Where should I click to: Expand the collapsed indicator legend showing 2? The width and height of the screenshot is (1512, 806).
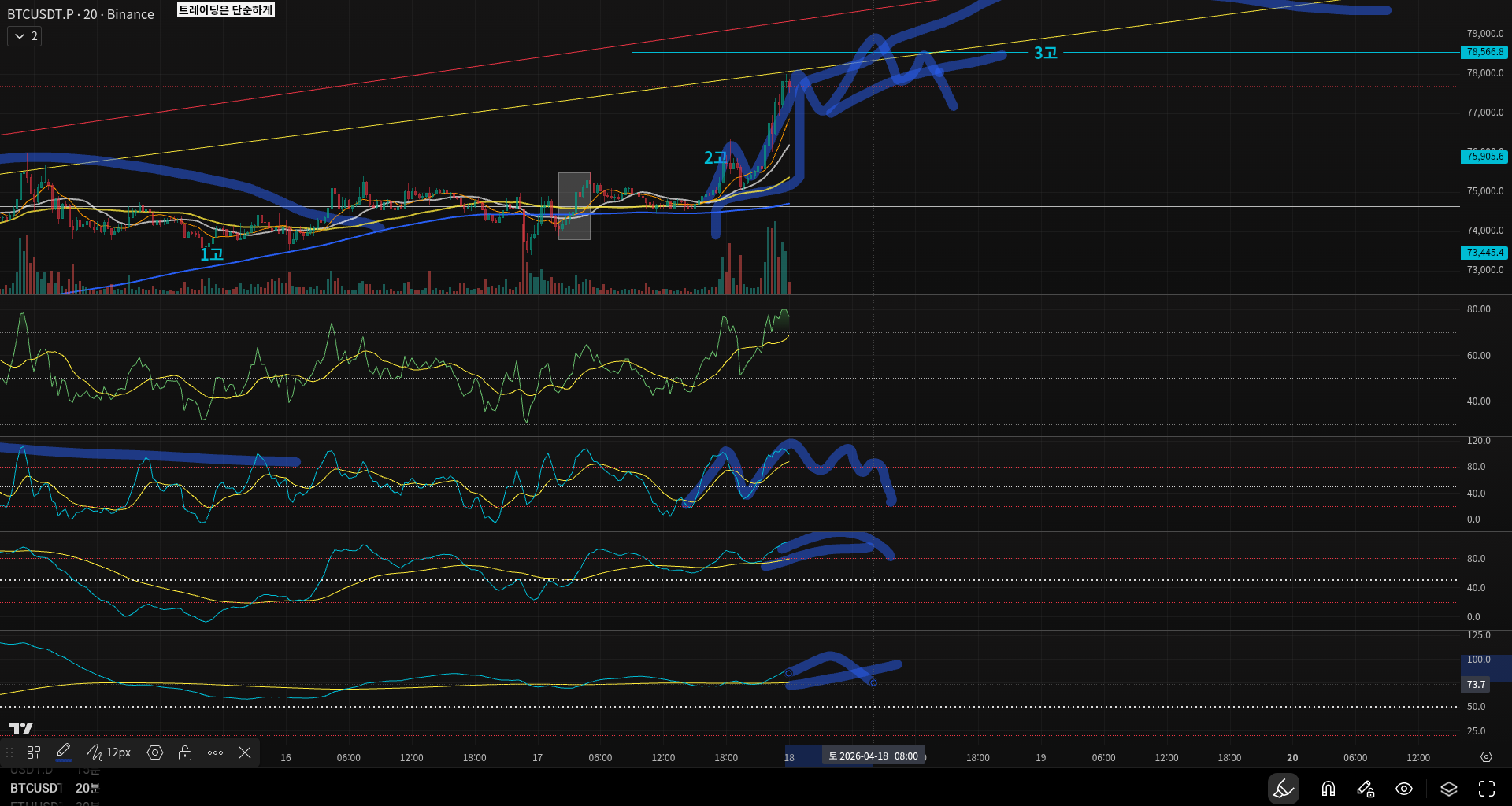click(24, 36)
